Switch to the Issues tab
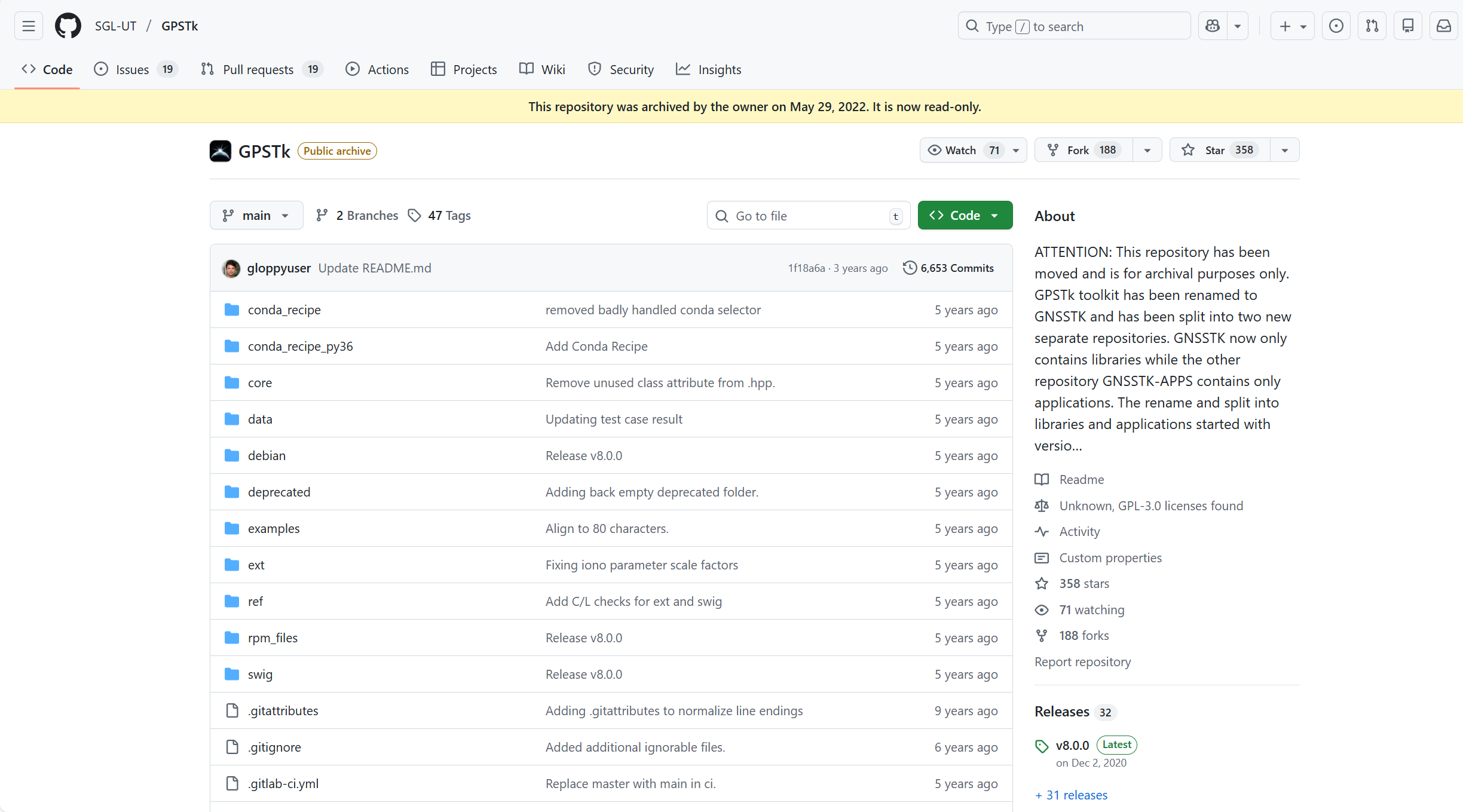Image resolution: width=1463 pixels, height=812 pixels. tap(133, 70)
